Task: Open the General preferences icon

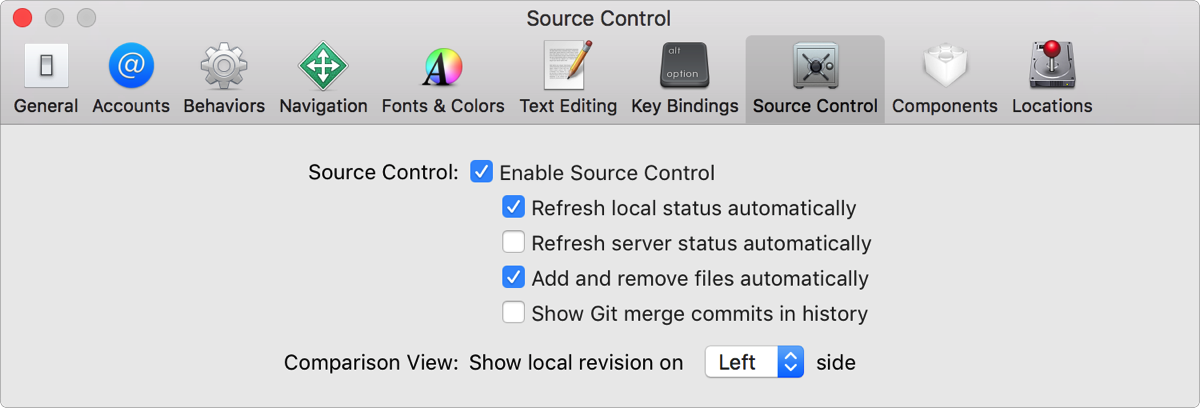Action: click(x=46, y=67)
